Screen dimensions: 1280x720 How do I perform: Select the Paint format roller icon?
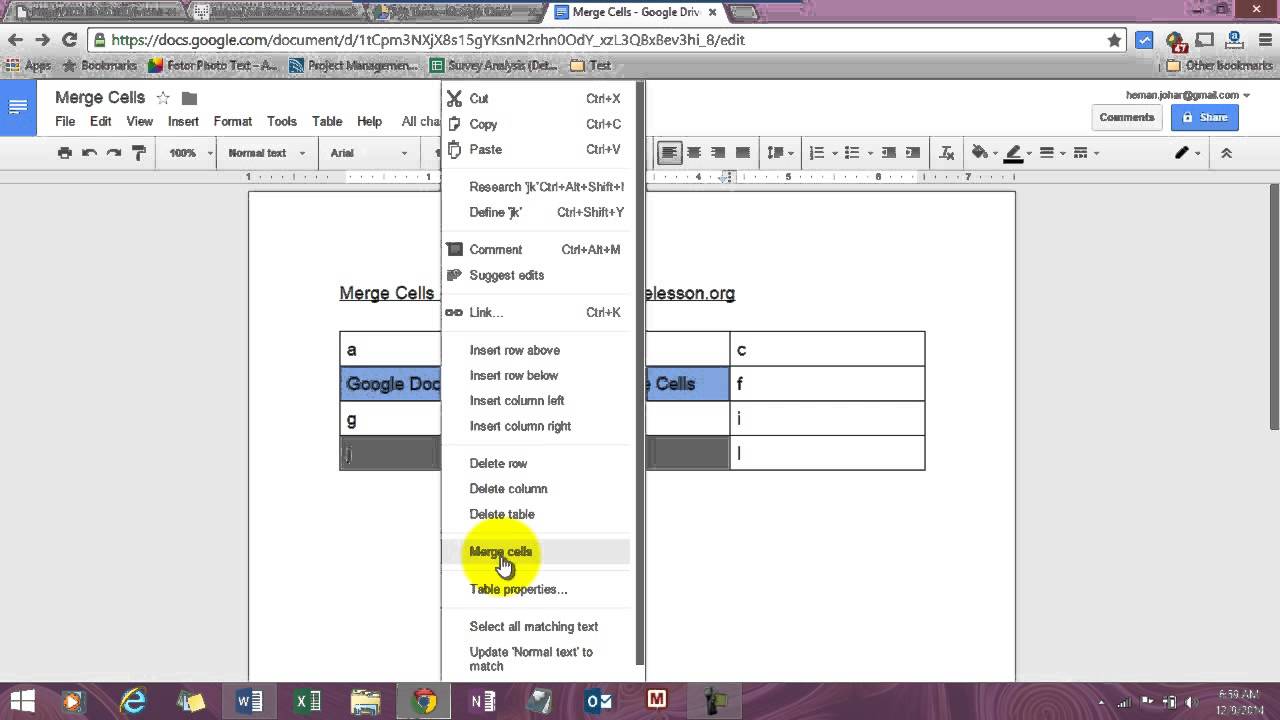[x=139, y=153]
